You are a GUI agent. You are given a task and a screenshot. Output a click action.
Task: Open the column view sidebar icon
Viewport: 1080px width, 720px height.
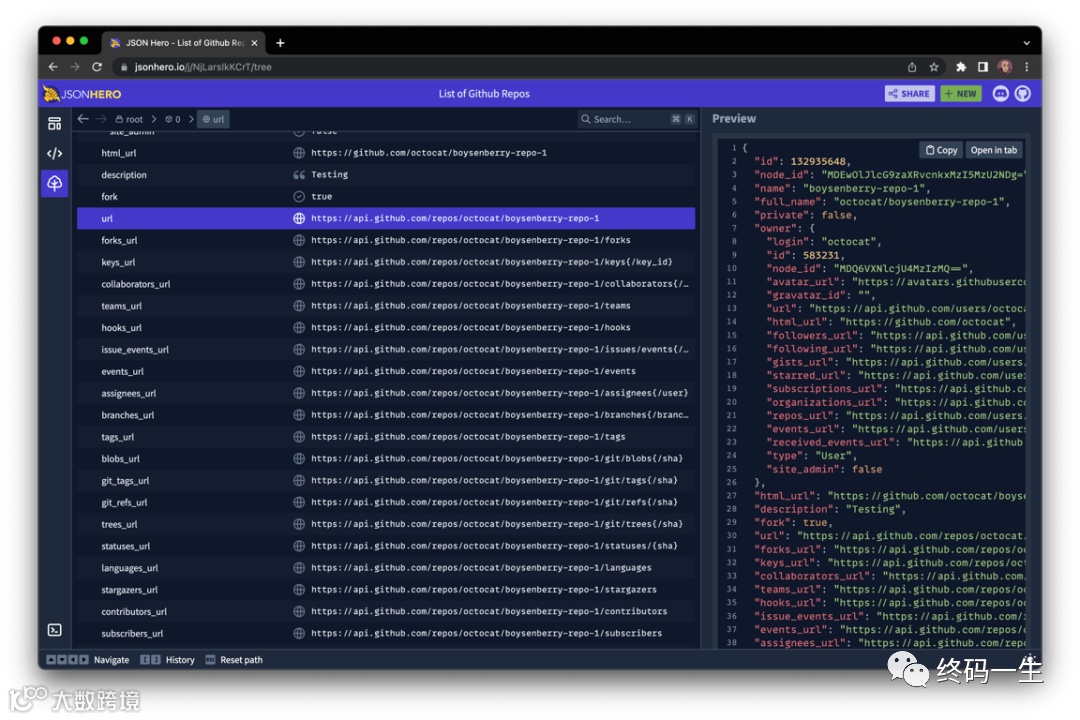pyautogui.click(x=54, y=123)
